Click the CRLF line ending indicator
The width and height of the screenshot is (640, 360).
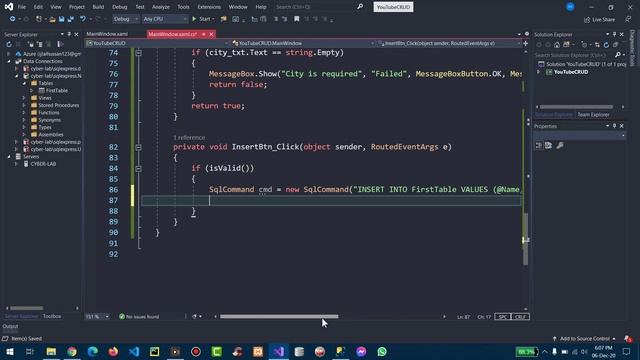[x=520, y=317]
